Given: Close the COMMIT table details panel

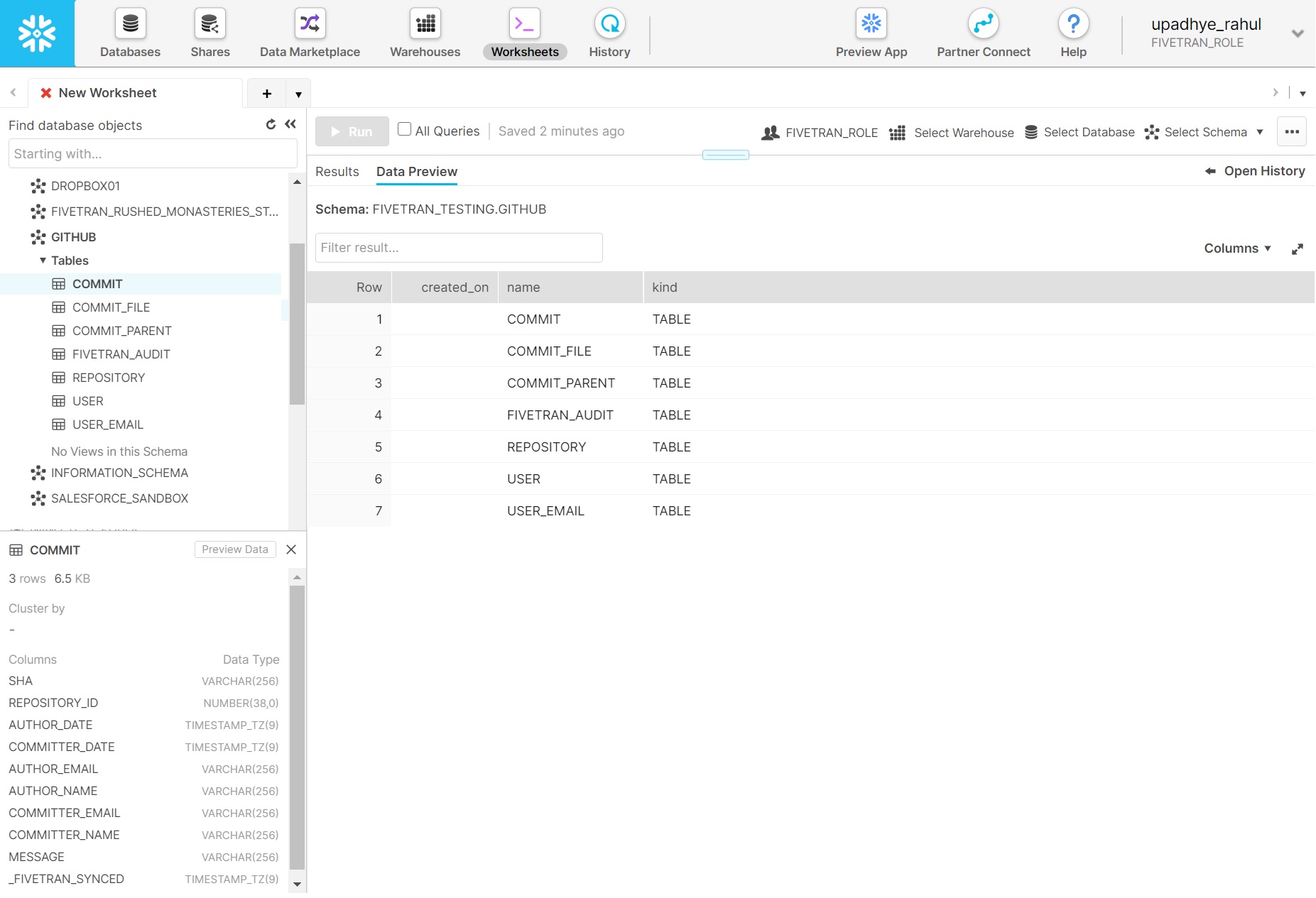Looking at the screenshot, I should click(291, 549).
